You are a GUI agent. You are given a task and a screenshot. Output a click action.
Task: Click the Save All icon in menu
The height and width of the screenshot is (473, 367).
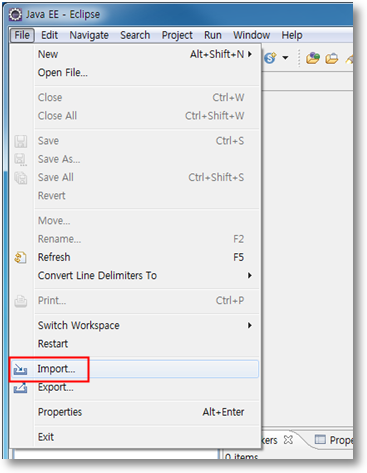click(x=21, y=178)
